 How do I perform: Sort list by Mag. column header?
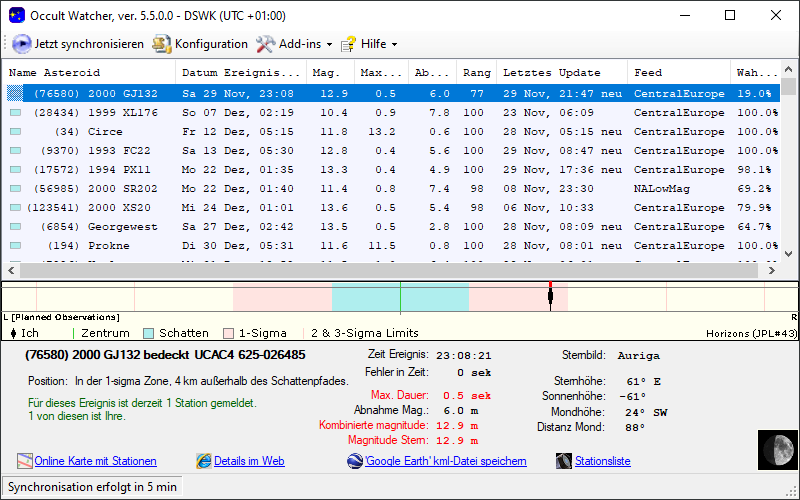[329, 73]
